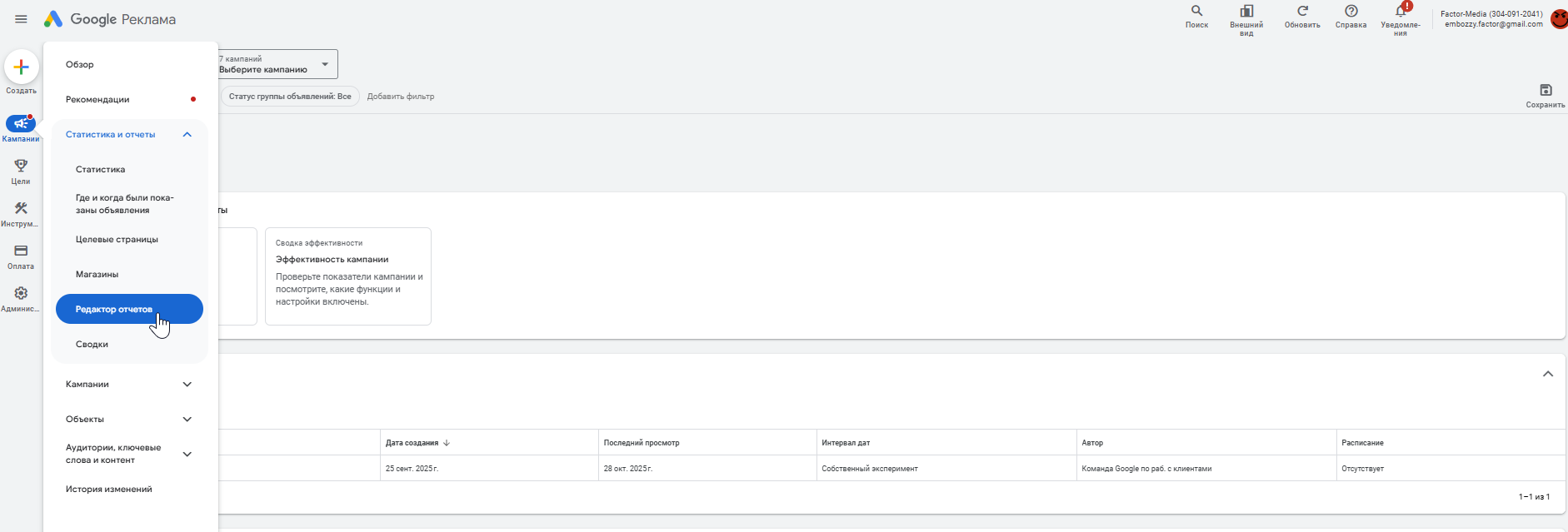Open the Эффективность кампании report card
Image resolution: width=1568 pixels, height=532 pixels.
pos(348,276)
